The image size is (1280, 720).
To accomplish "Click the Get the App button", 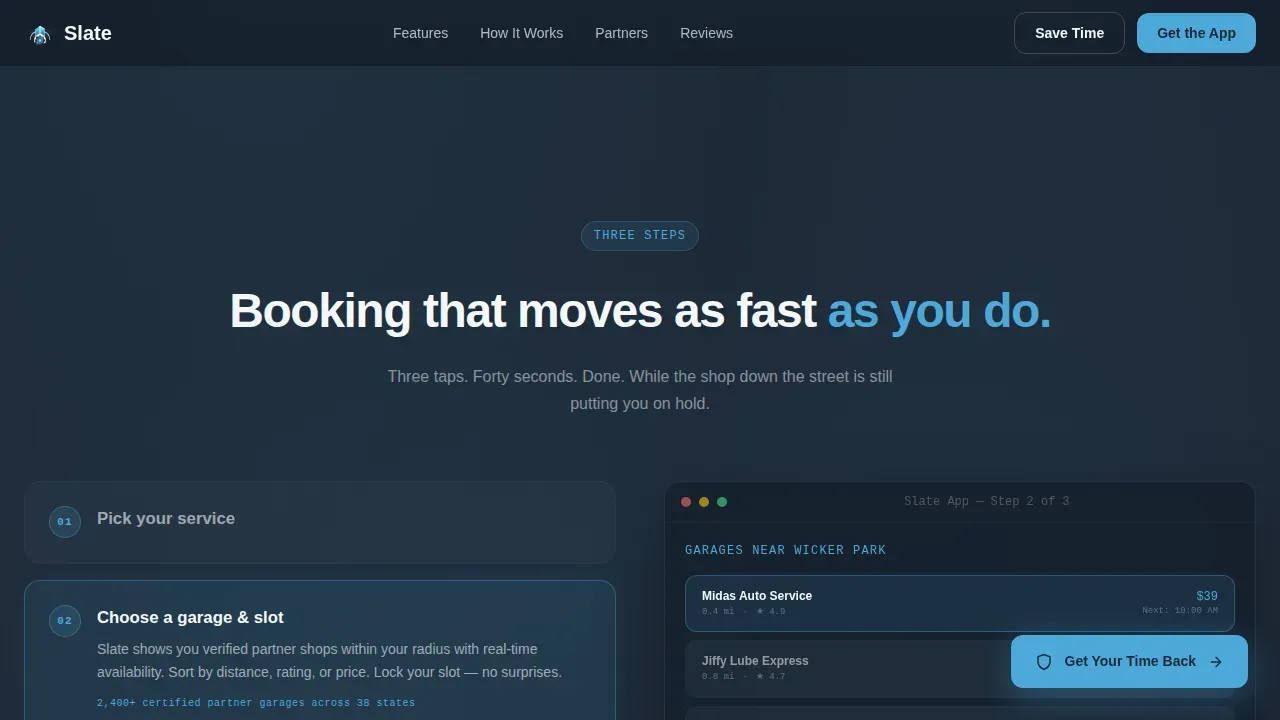I will pos(1196,33).
